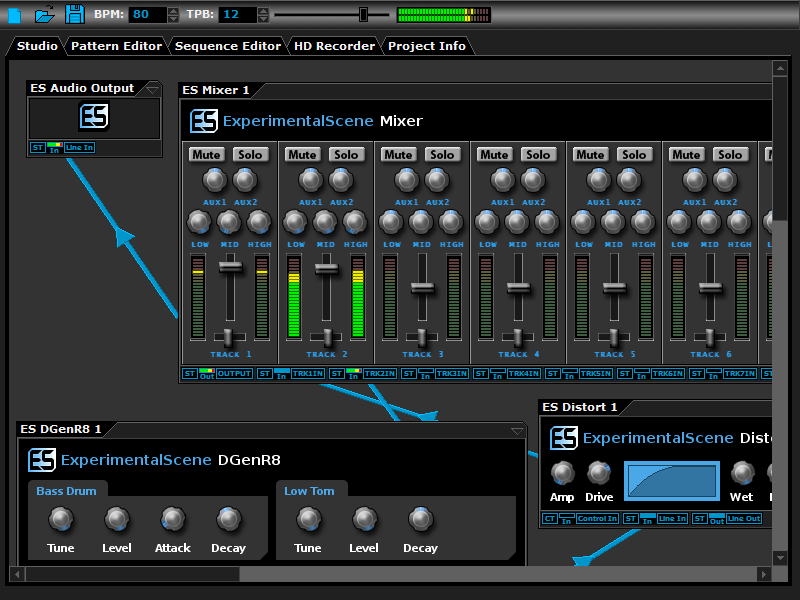Save the project using the floppy disk icon
This screenshot has height=600, width=800.
74,12
